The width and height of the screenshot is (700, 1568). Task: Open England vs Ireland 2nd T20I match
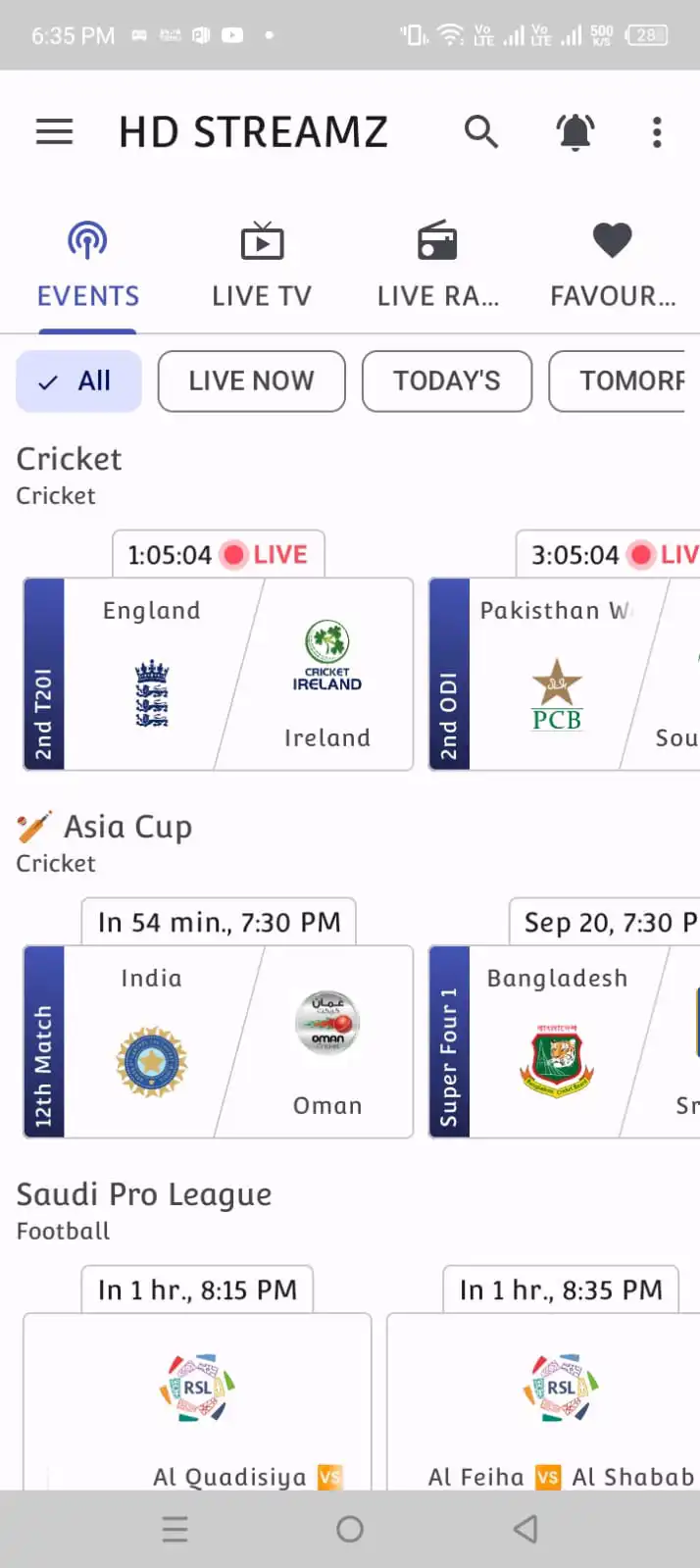pos(218,674)
